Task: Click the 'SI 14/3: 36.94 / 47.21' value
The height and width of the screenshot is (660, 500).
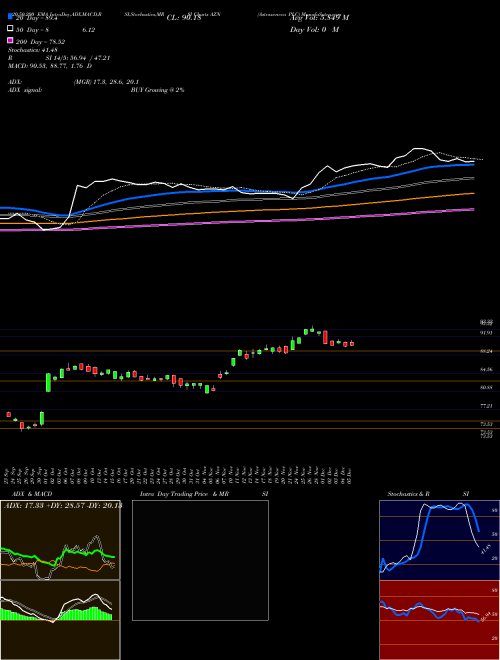Action: (x=78, y=58)
